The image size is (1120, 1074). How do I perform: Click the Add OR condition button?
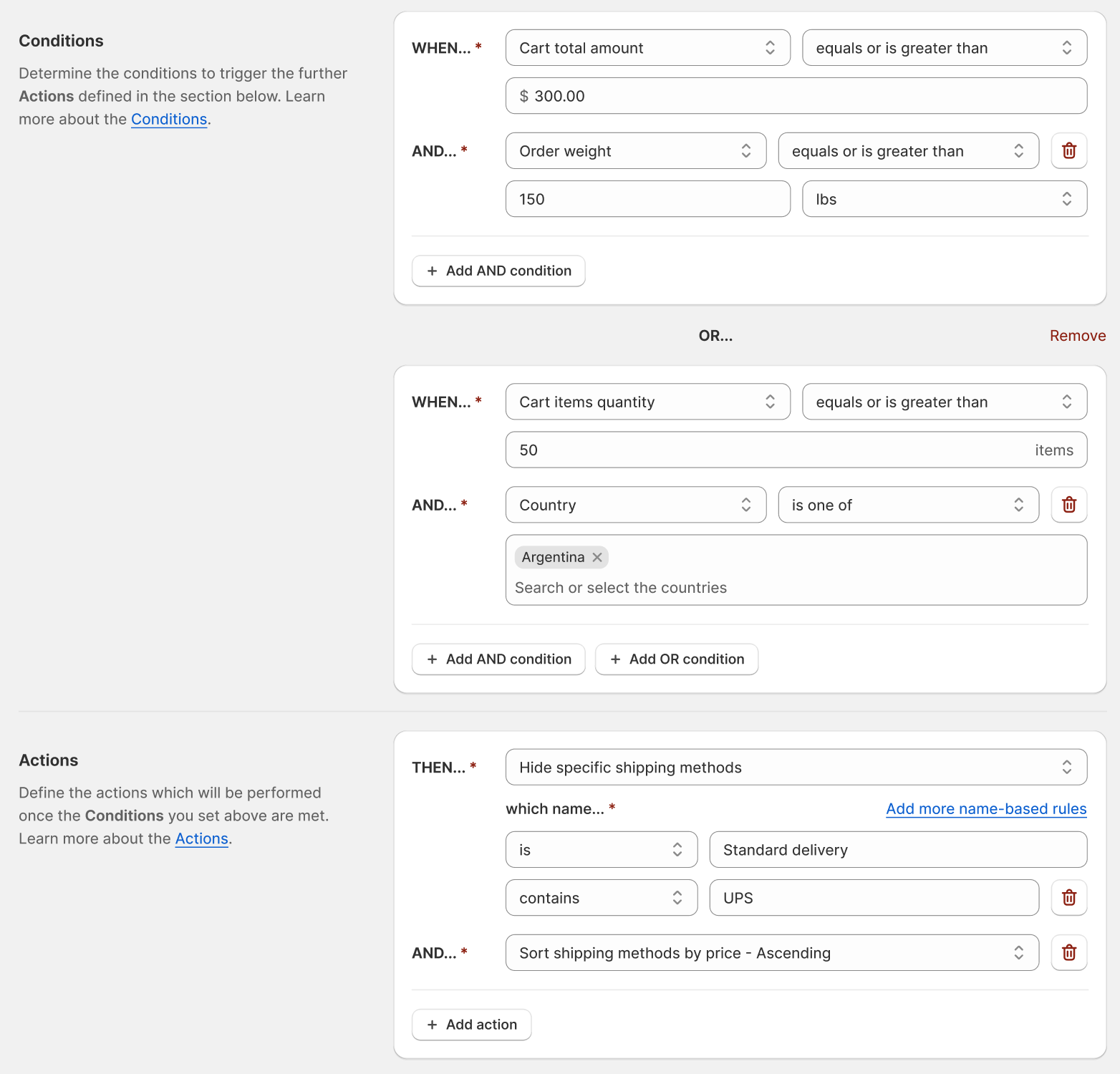point(677,659)
